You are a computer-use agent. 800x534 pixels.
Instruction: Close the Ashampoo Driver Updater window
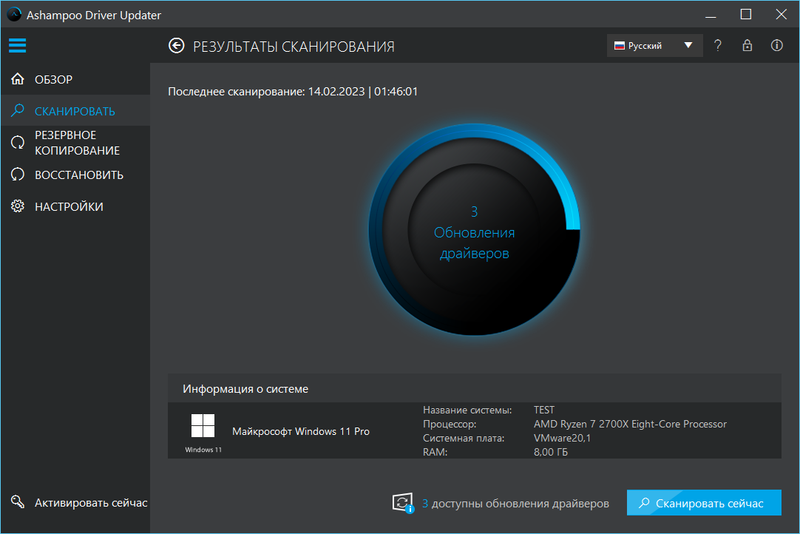point(781,14)
